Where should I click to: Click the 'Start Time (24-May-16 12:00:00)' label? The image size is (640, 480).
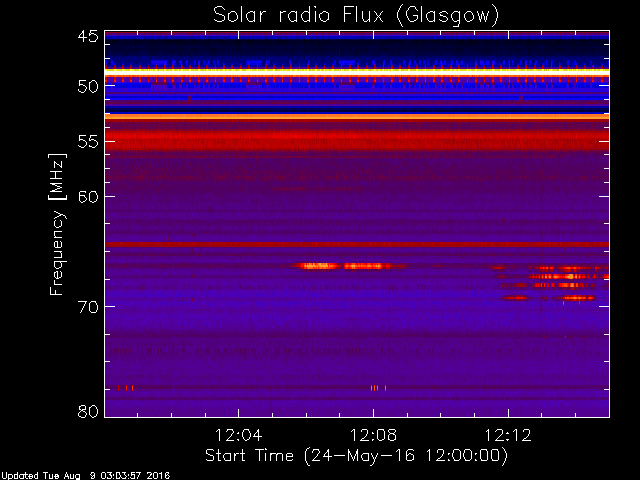tap(356, 455)
